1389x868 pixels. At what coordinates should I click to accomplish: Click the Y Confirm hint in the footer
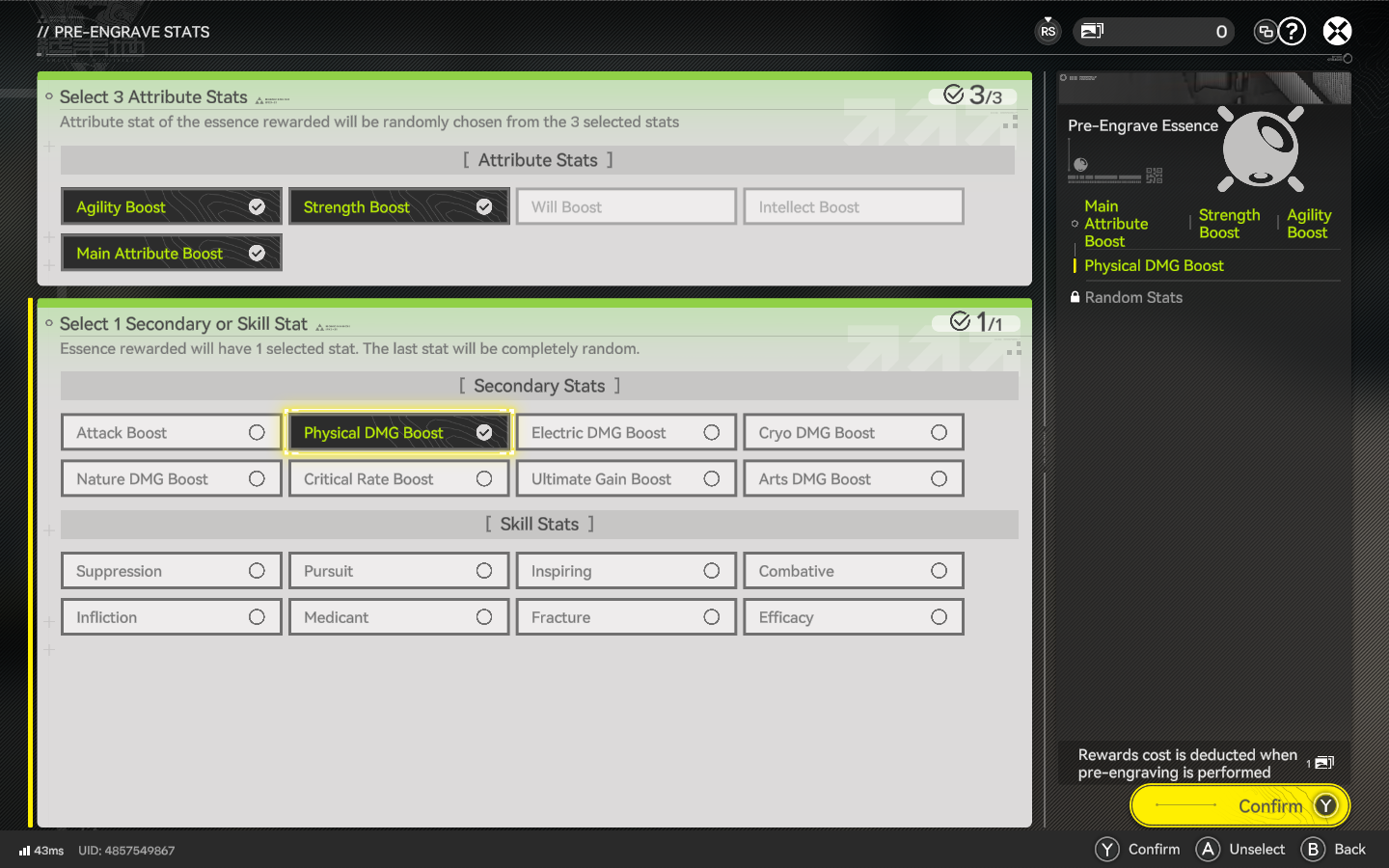pos(1138,849)
